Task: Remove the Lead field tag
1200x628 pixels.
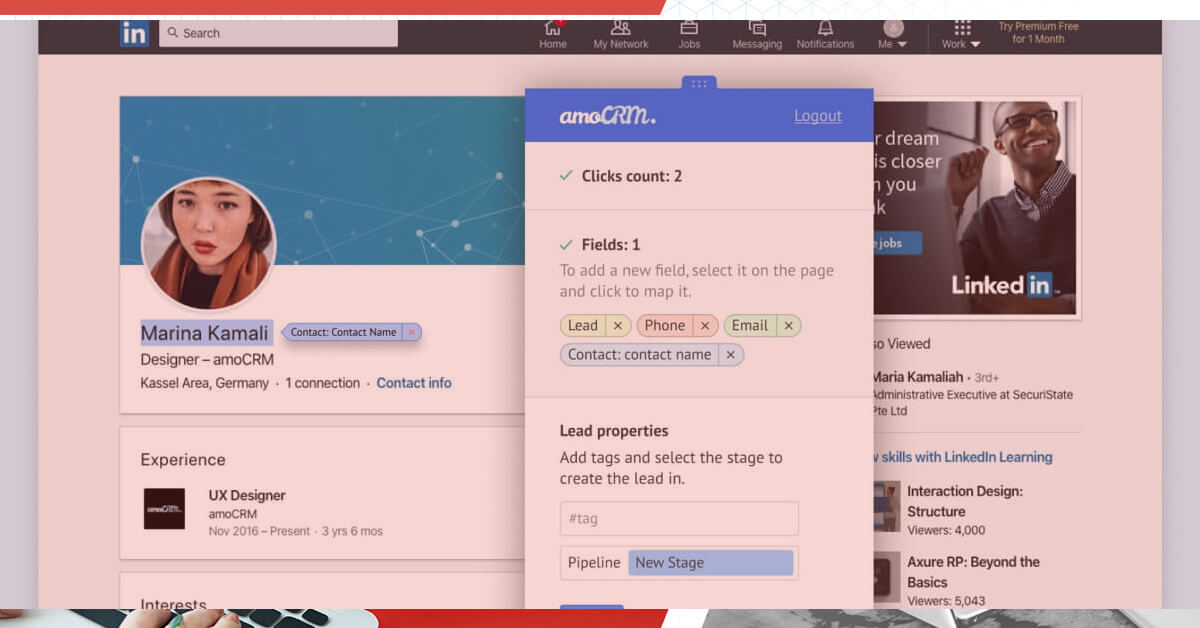Action: 618,325
